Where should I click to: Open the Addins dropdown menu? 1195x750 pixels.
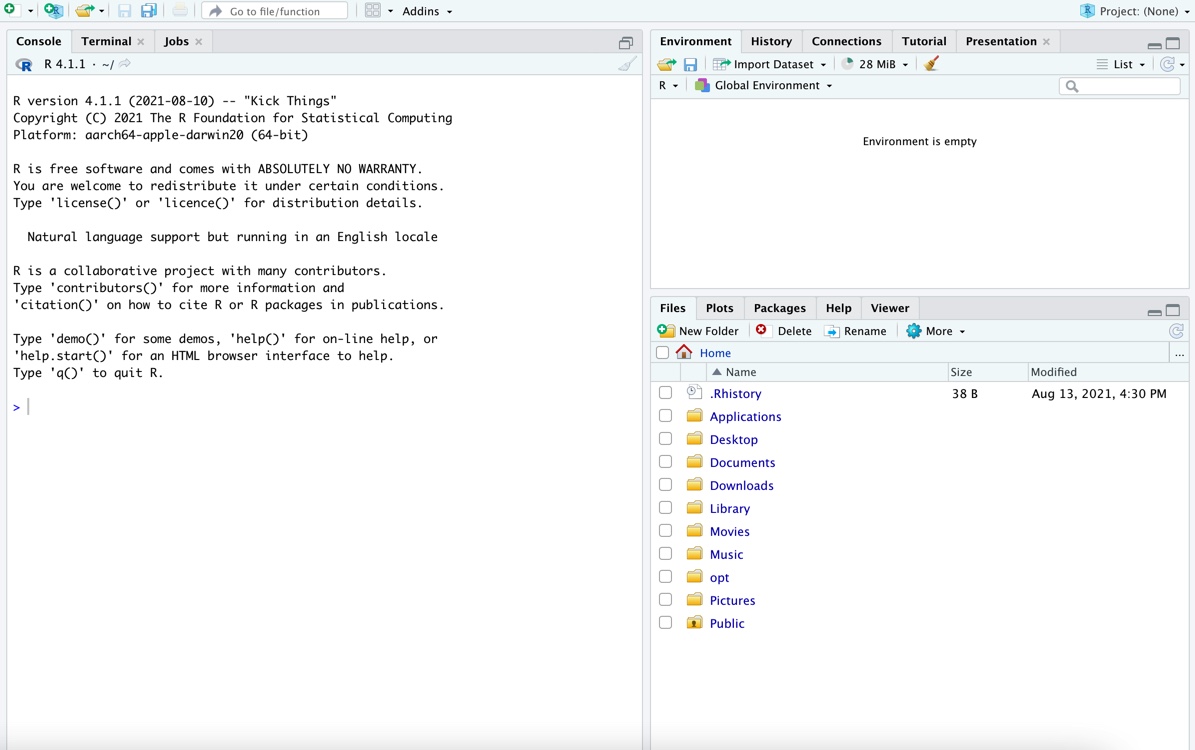click(427, 11)
